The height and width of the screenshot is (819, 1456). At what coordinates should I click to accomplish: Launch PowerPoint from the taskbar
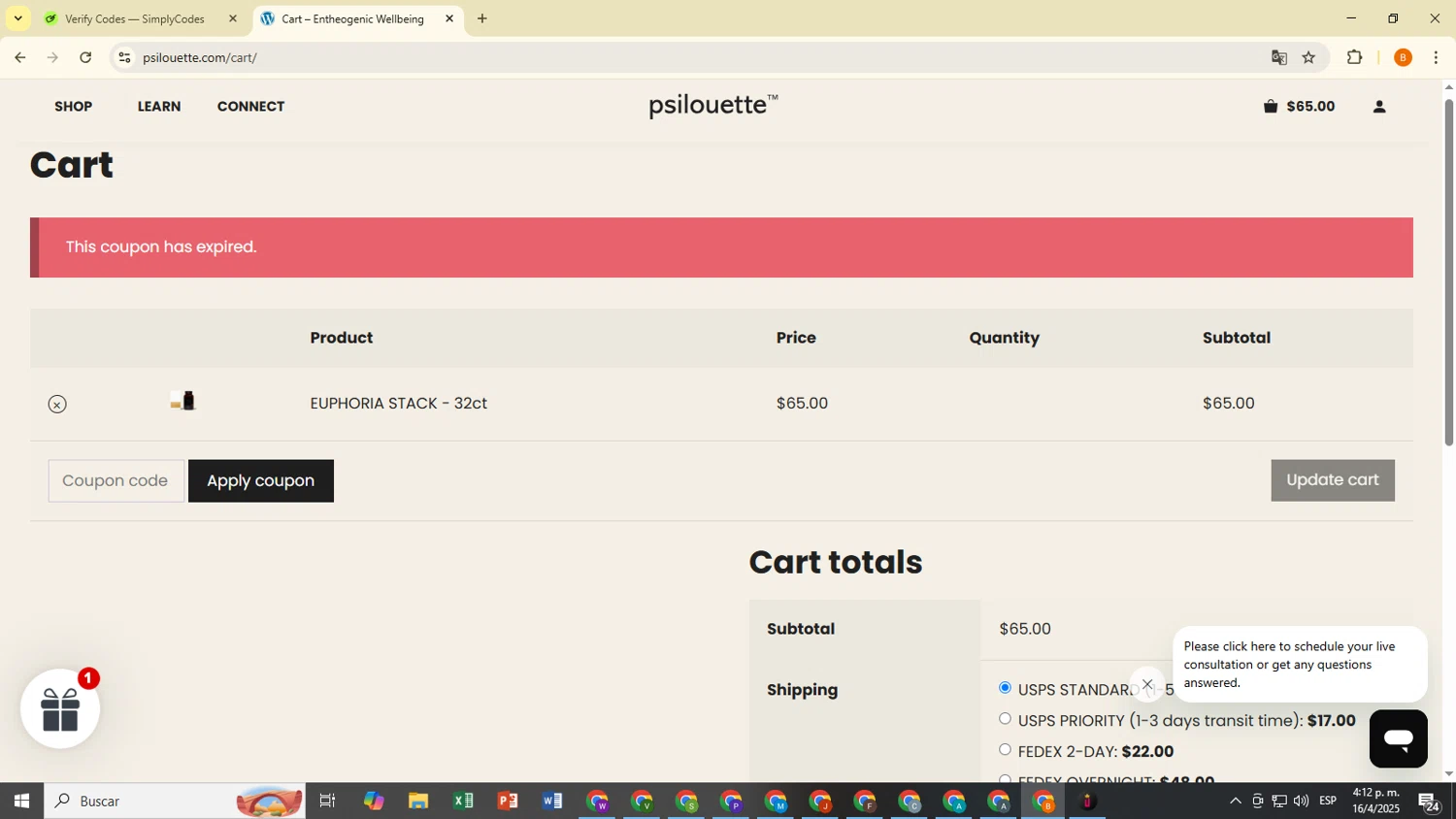pyautogui.click(x=508, y=802)
